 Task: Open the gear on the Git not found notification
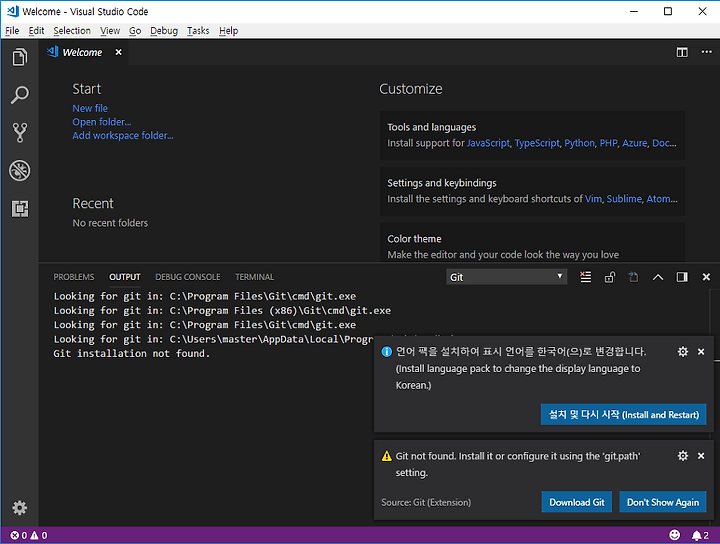point(683,456)
